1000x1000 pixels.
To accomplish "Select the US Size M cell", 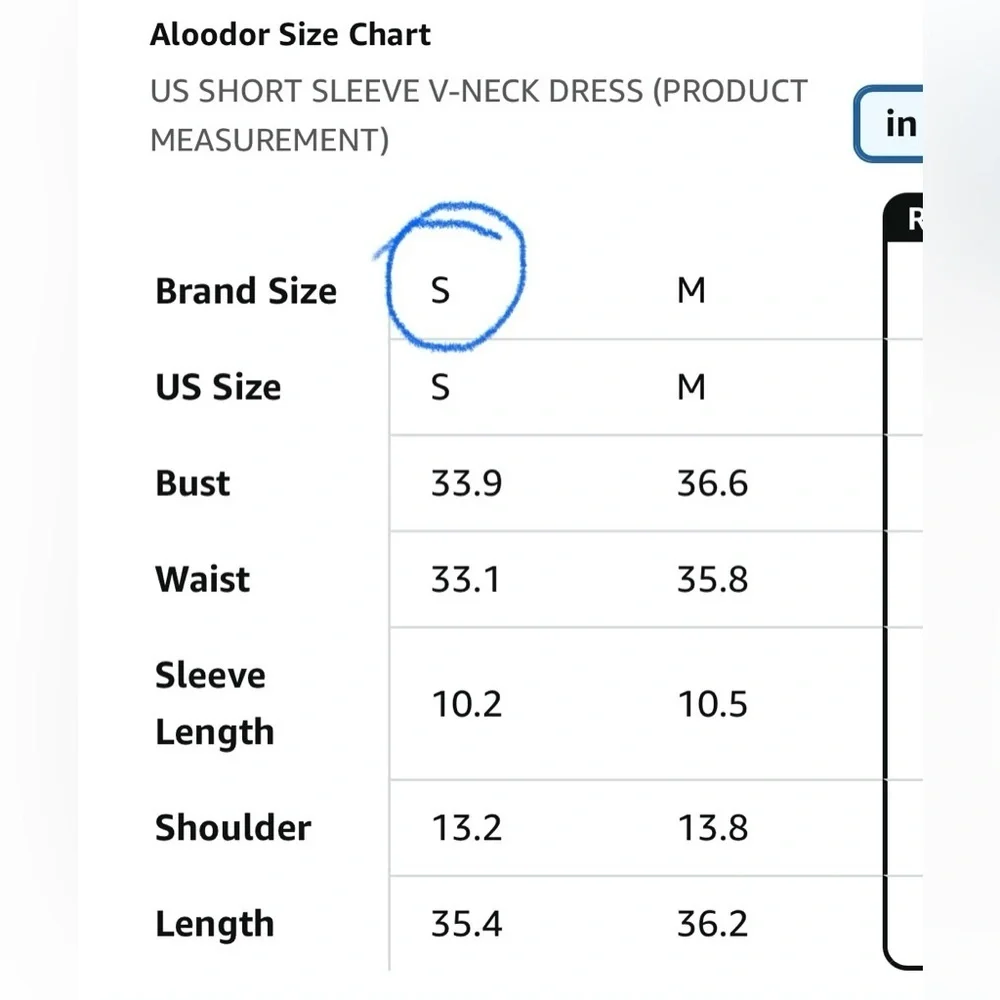I will [x=691, y=387].
